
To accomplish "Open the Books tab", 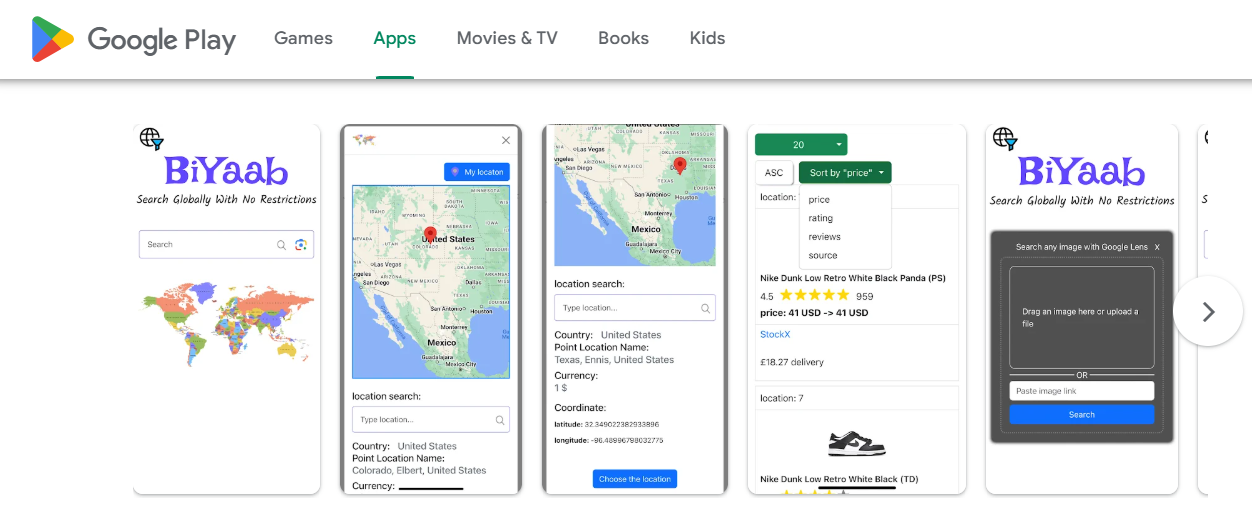I will [624, 38].
